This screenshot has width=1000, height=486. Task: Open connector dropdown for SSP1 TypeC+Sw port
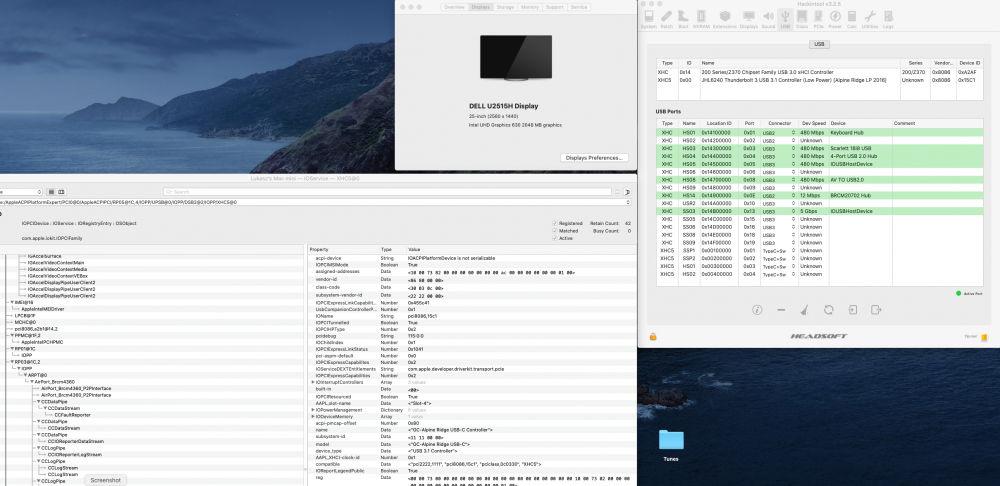(x=778, y=251)
